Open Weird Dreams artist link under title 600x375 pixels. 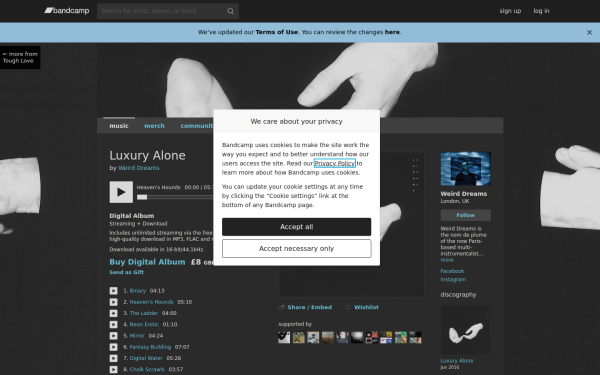[139, 168]
